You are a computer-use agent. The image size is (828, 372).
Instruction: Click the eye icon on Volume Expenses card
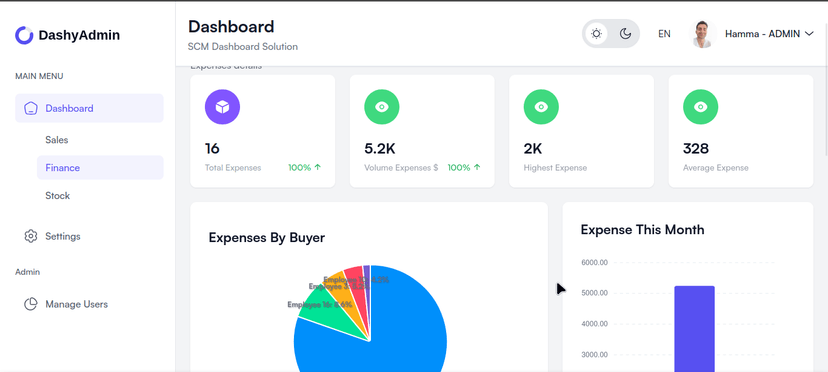pos(382,107)
